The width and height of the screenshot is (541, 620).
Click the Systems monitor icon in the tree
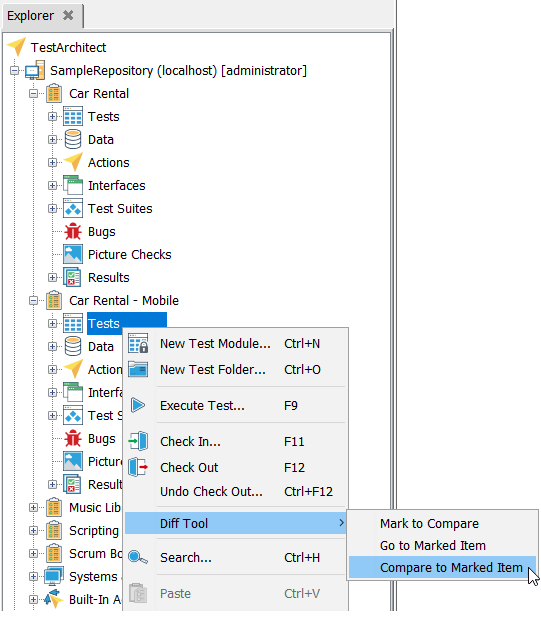[x=54, y=577]
